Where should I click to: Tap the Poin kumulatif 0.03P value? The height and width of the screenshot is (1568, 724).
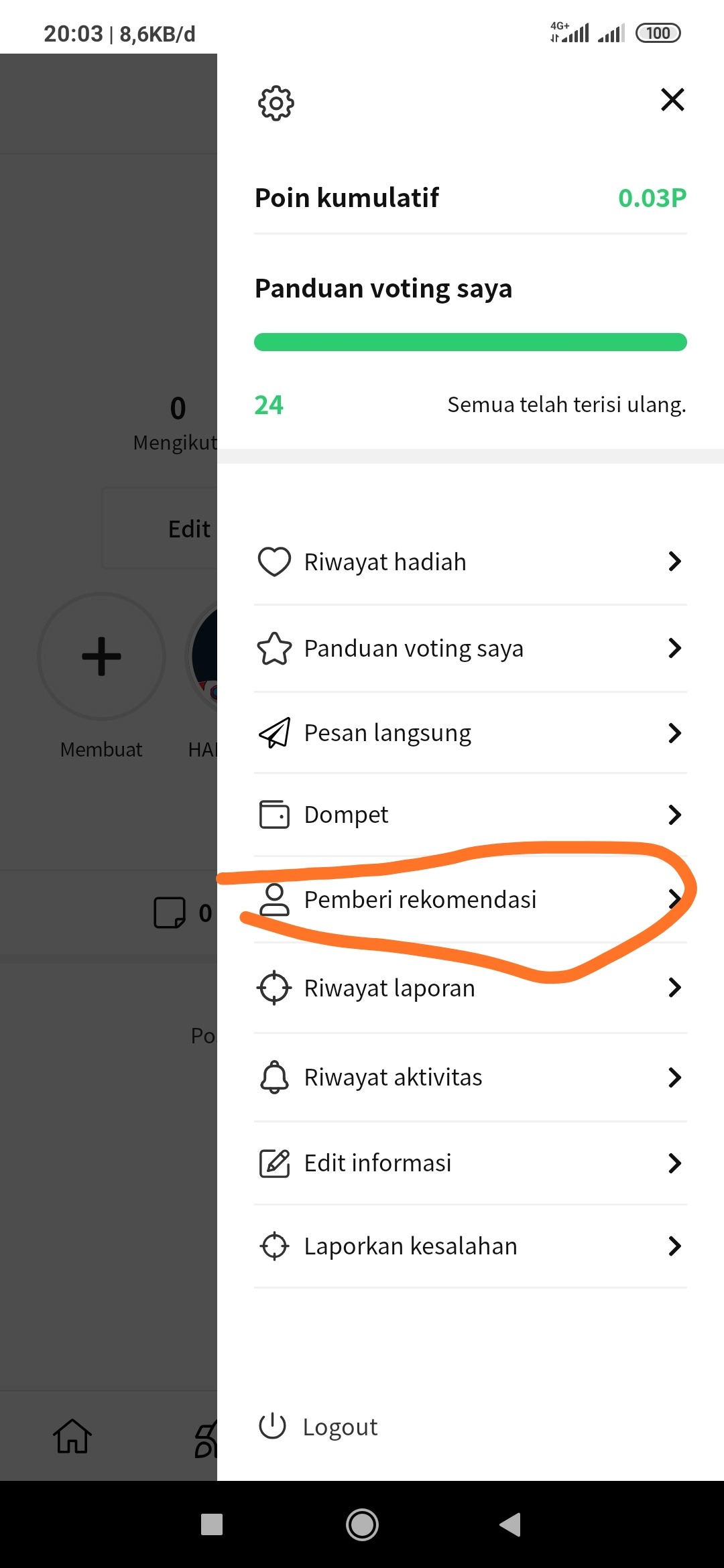point(652,198)
